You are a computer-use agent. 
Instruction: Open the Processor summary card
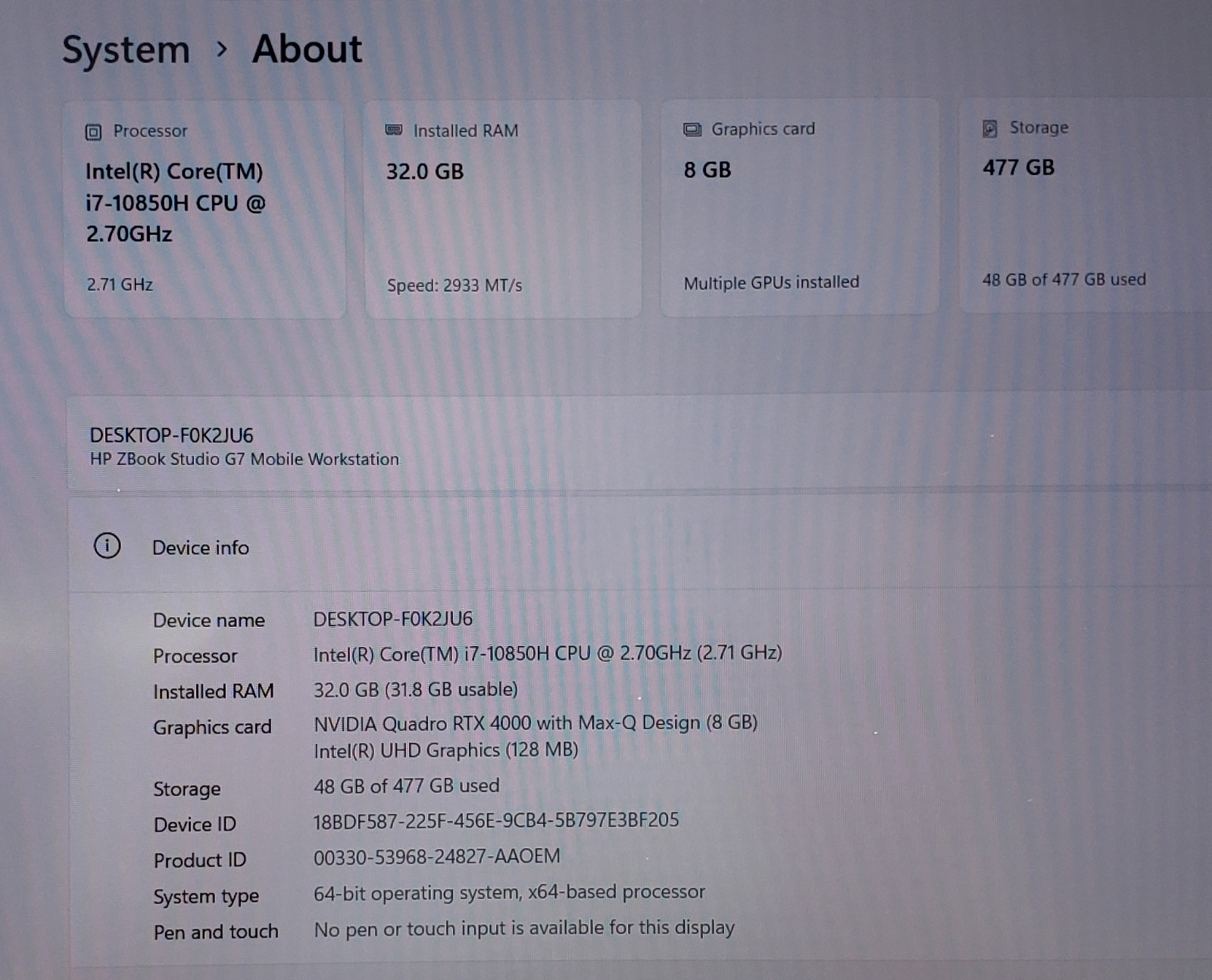pyautogui.click(x=205, y=209)
